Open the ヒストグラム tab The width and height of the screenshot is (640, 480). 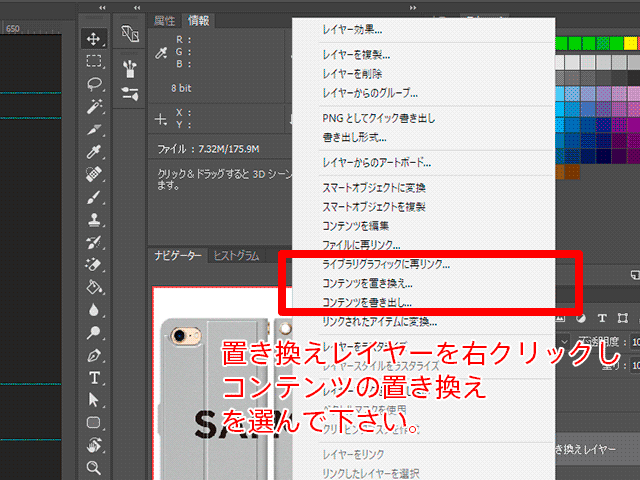236,256
